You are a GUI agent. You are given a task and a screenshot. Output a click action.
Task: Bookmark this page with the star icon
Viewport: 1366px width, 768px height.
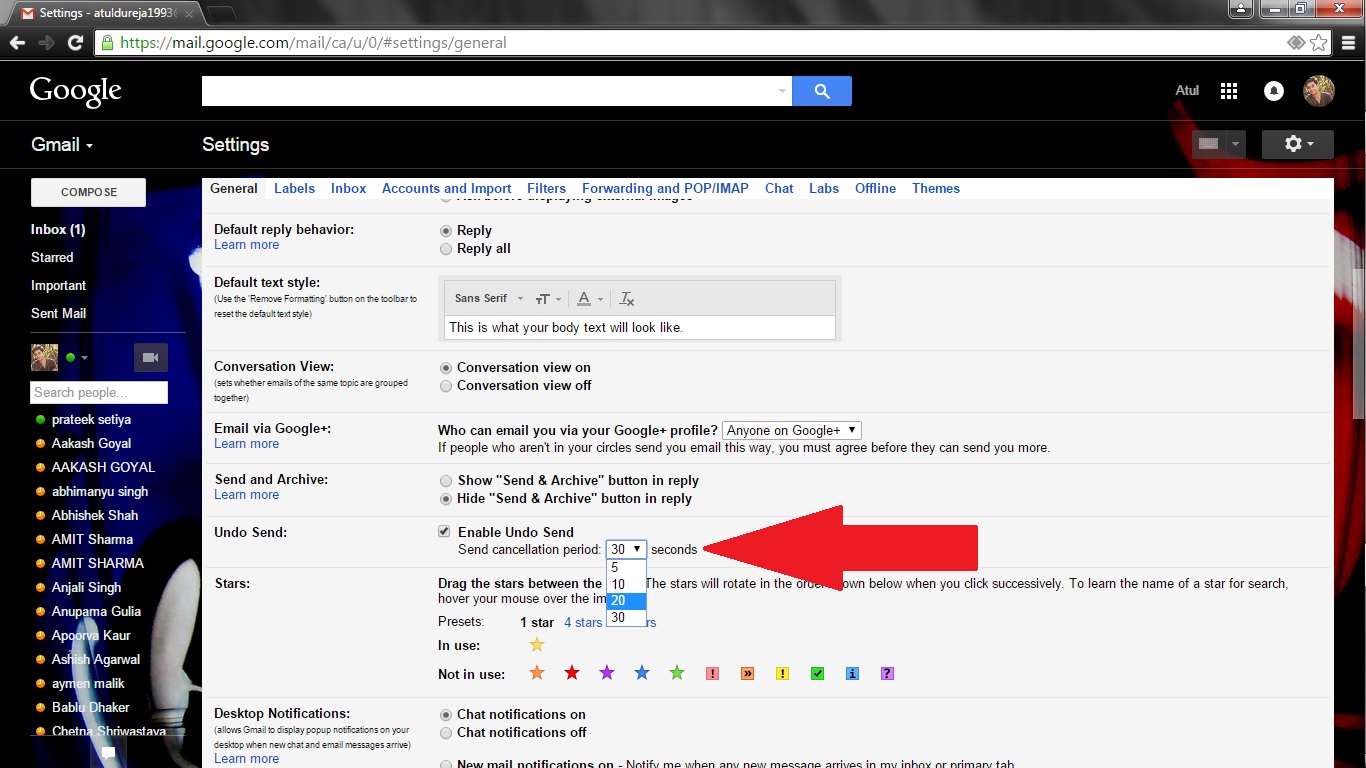[x=1319, y=43]
